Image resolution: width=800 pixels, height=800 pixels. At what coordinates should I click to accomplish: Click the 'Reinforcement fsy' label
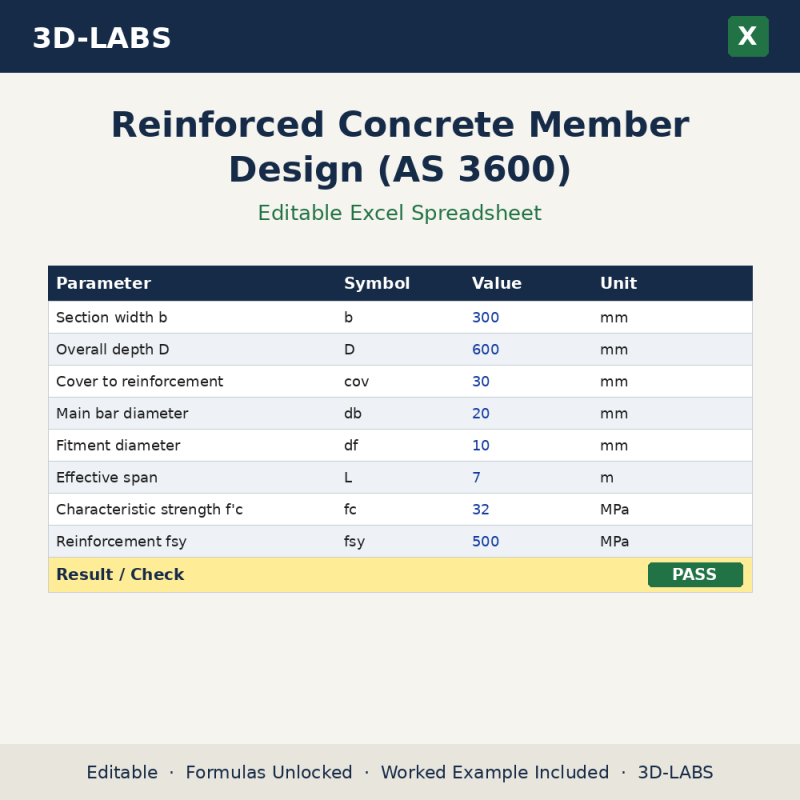coord(121,541)
